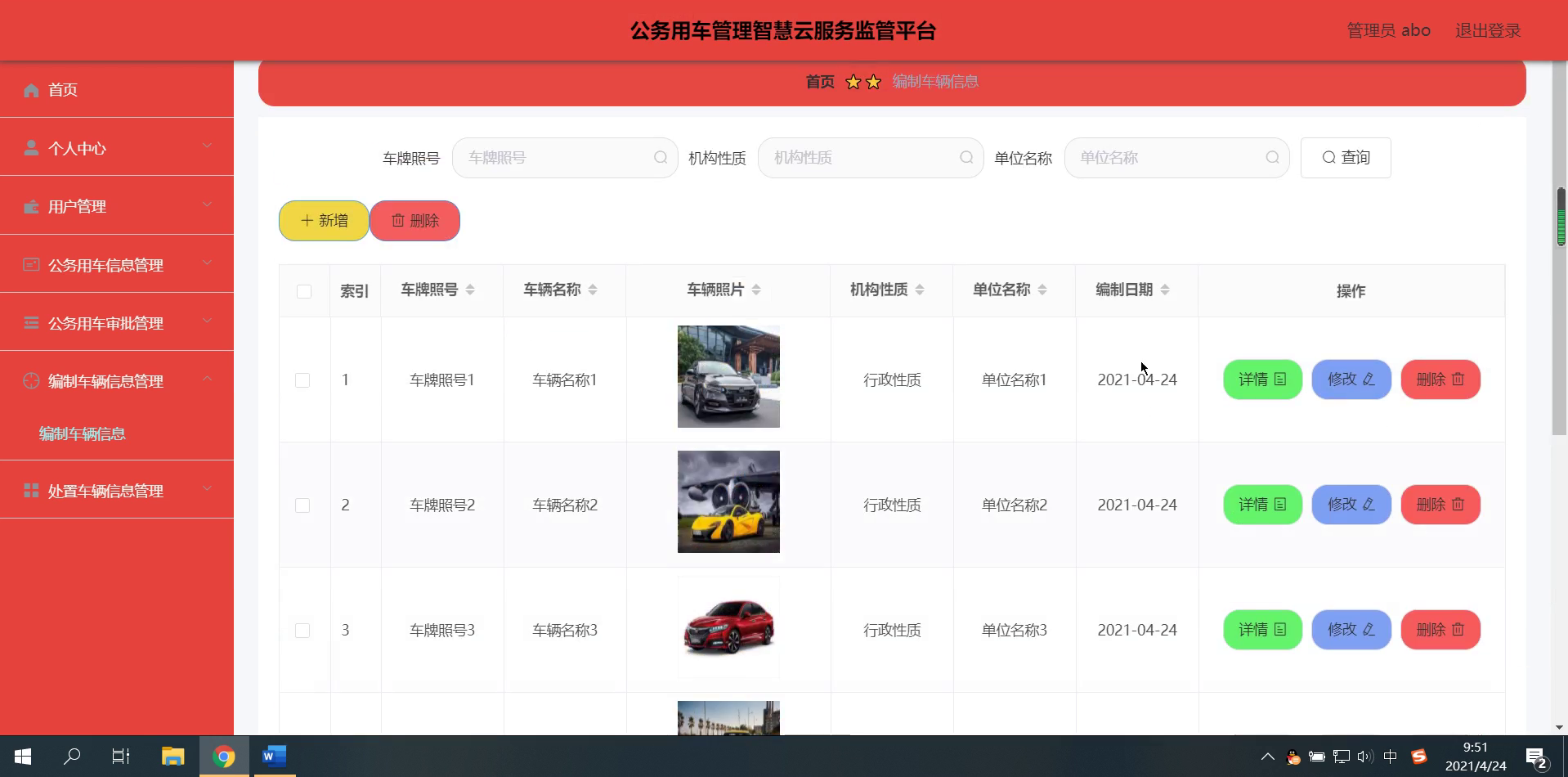
Task: Click the 公务用车信息管理 sidebar icon
Action: 31,264
